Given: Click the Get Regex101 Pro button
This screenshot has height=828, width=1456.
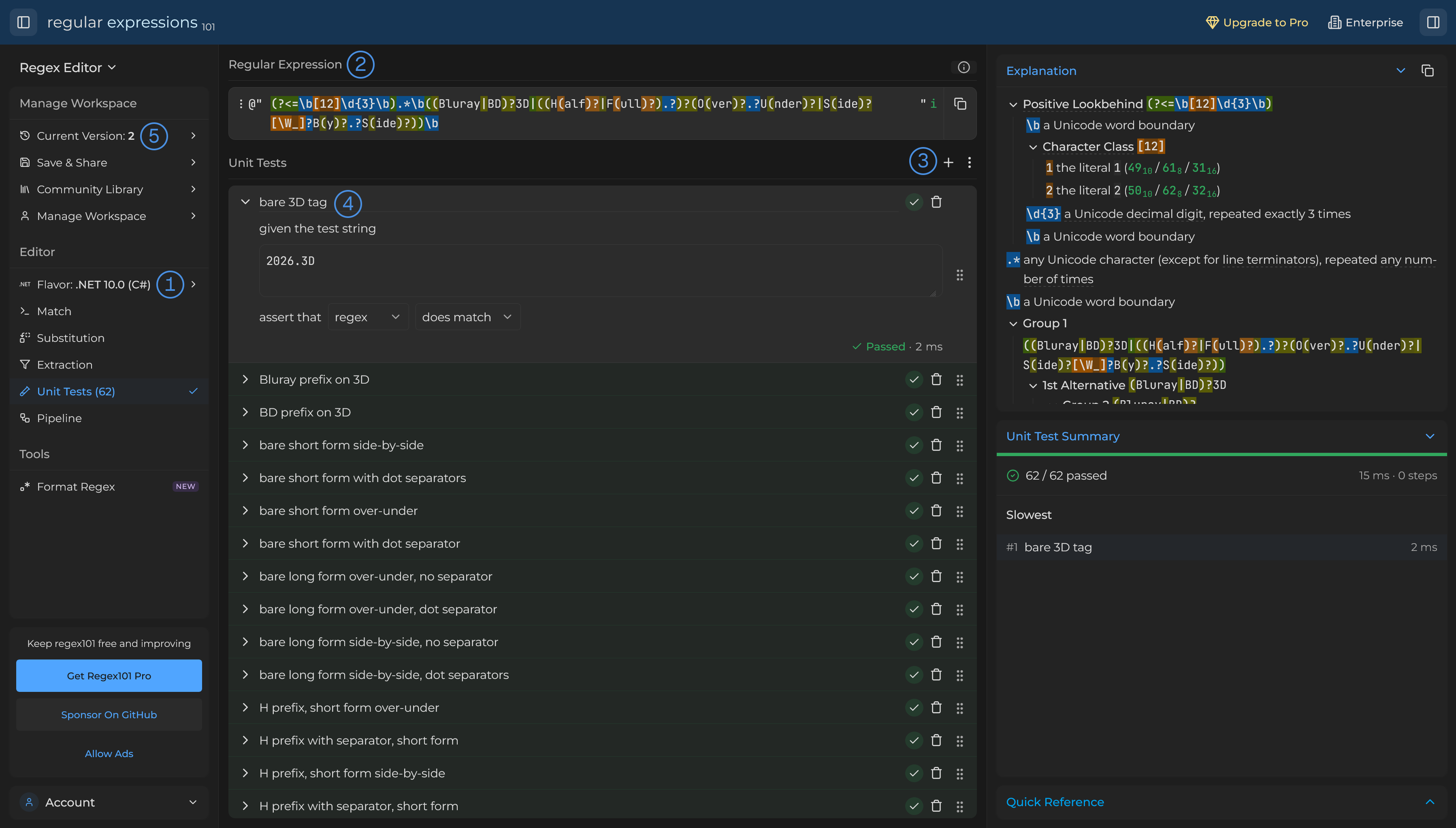Looking at the screenshot, I should click(109, 676).
